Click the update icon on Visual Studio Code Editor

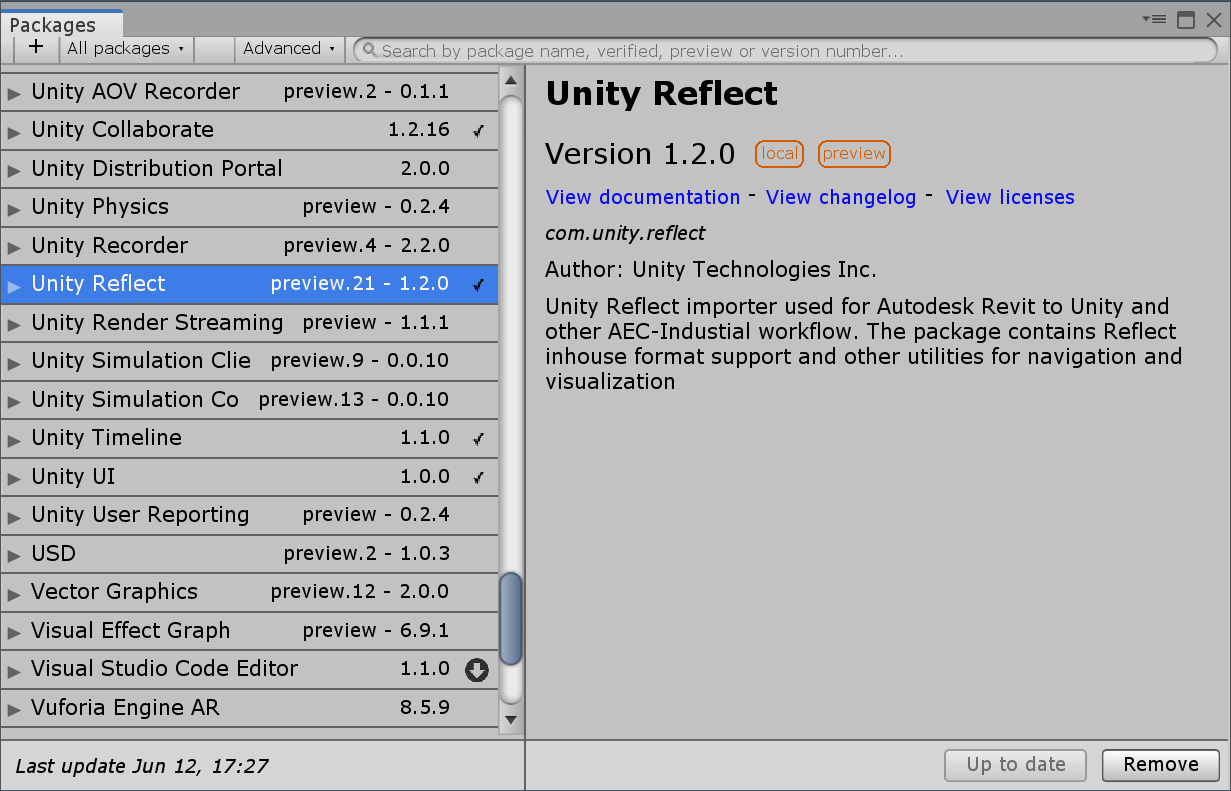coord(476,670)
